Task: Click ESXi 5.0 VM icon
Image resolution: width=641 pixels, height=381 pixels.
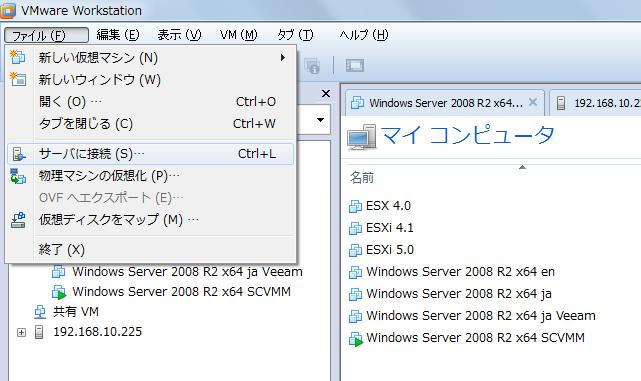Action: 356,250
